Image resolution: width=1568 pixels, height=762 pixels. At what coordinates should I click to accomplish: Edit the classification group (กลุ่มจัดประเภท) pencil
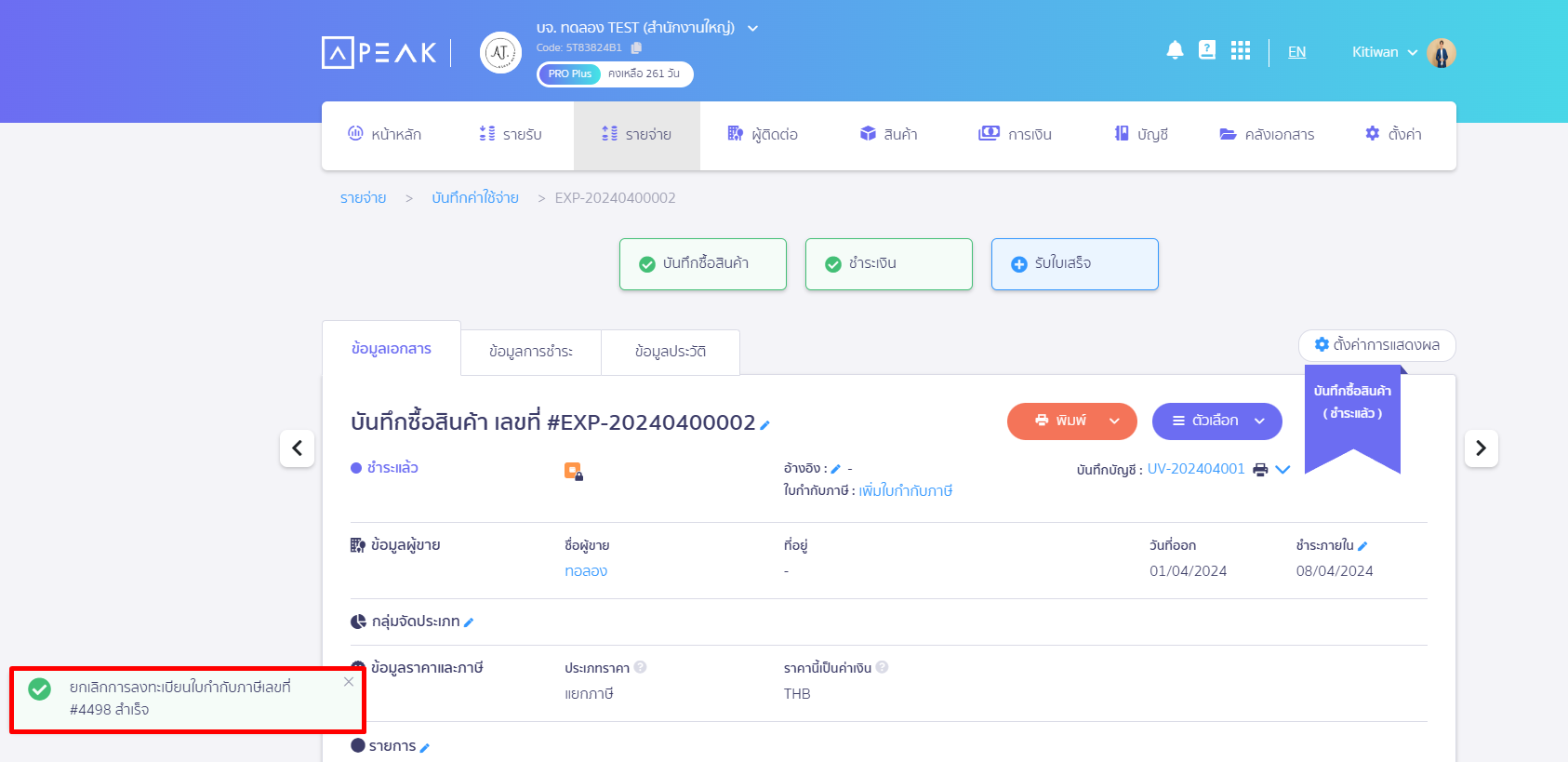(469, 622)
